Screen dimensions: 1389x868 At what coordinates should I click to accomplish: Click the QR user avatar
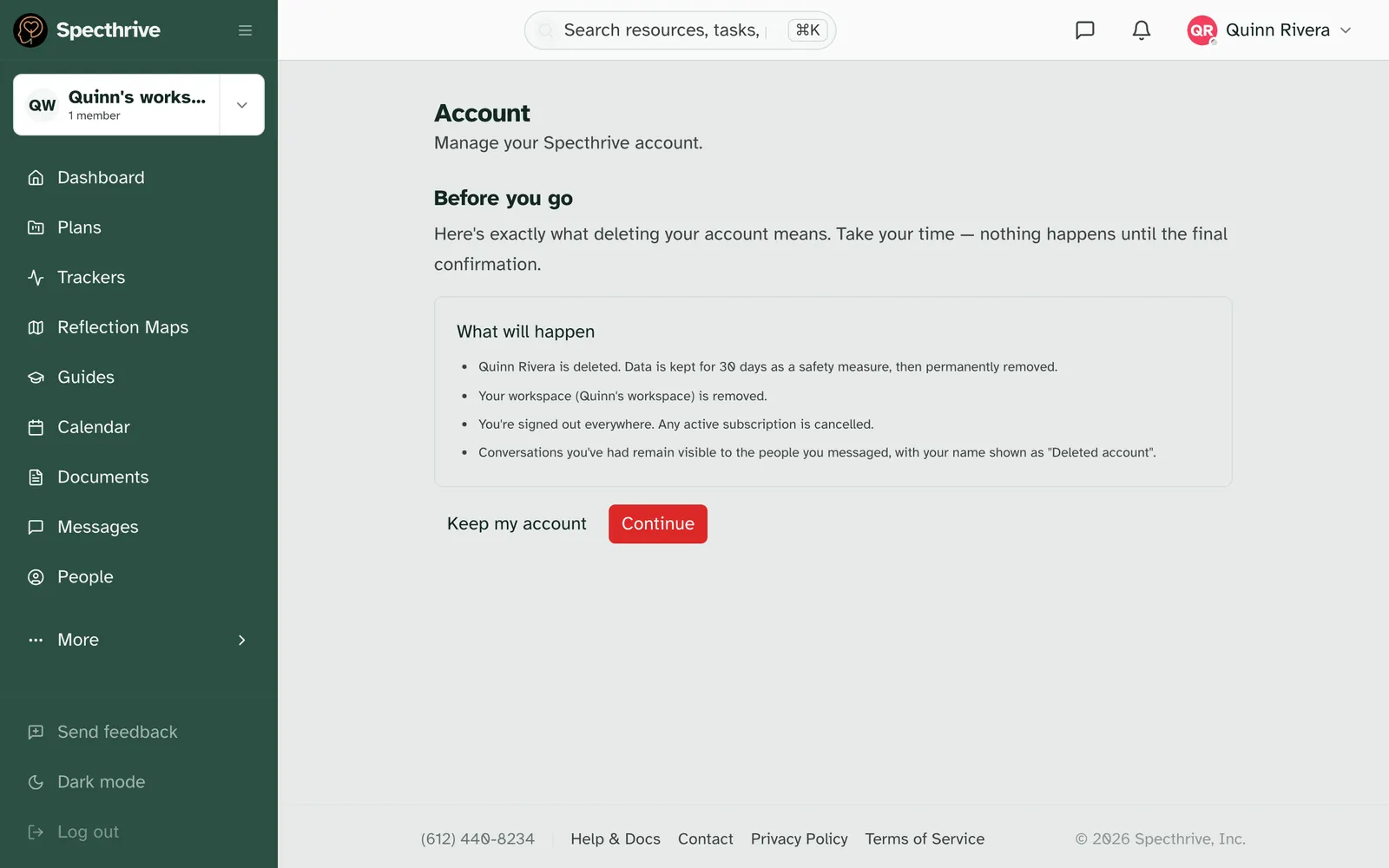(1201, 30)
